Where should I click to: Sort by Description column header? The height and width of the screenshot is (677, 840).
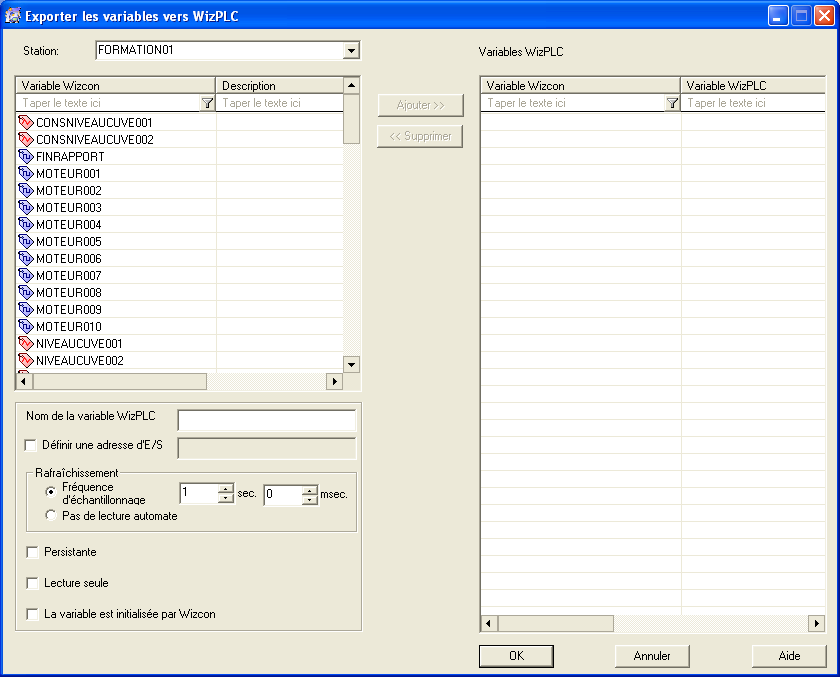click(279, 86)
